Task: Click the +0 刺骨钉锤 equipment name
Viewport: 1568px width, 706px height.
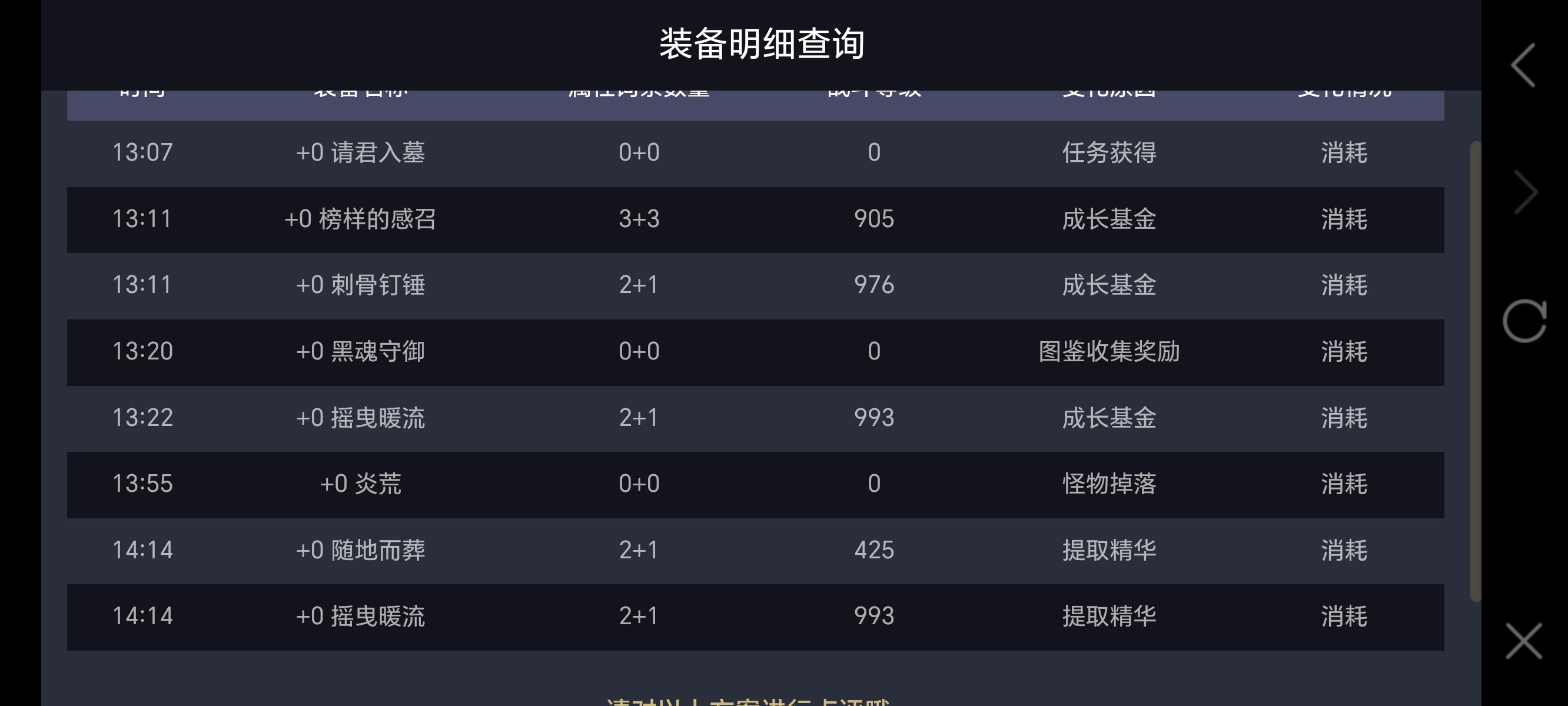Action: [360, 285]
